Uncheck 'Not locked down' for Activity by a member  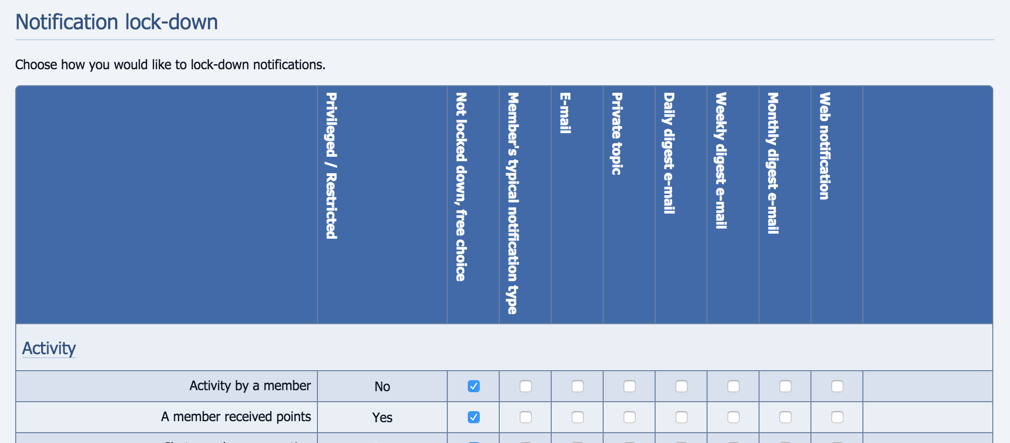click(x=473, y=386)
